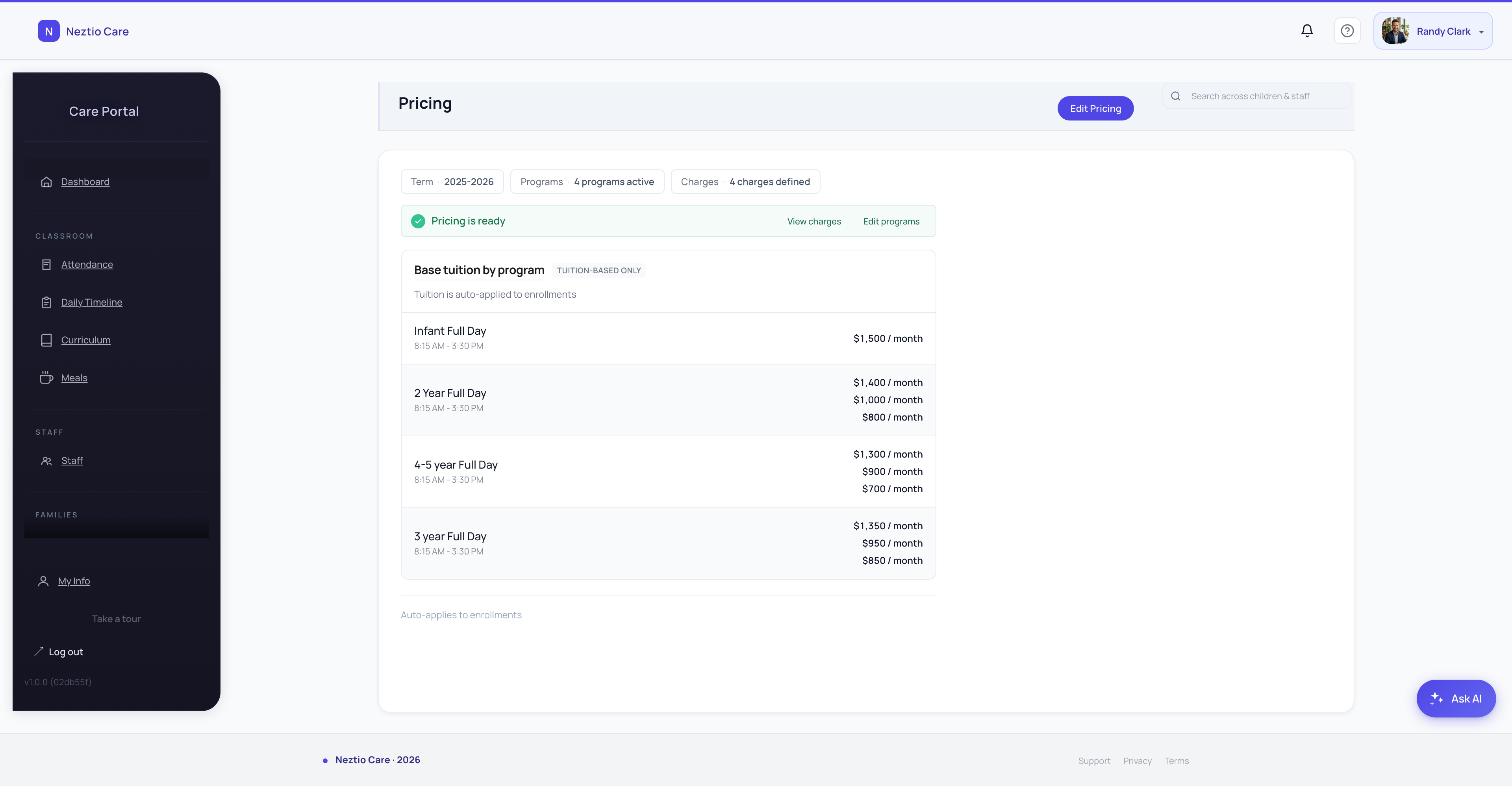Click the Ask AI sparkle icon
This screenshot has height=786, width=1512.
pos(1436,699)
